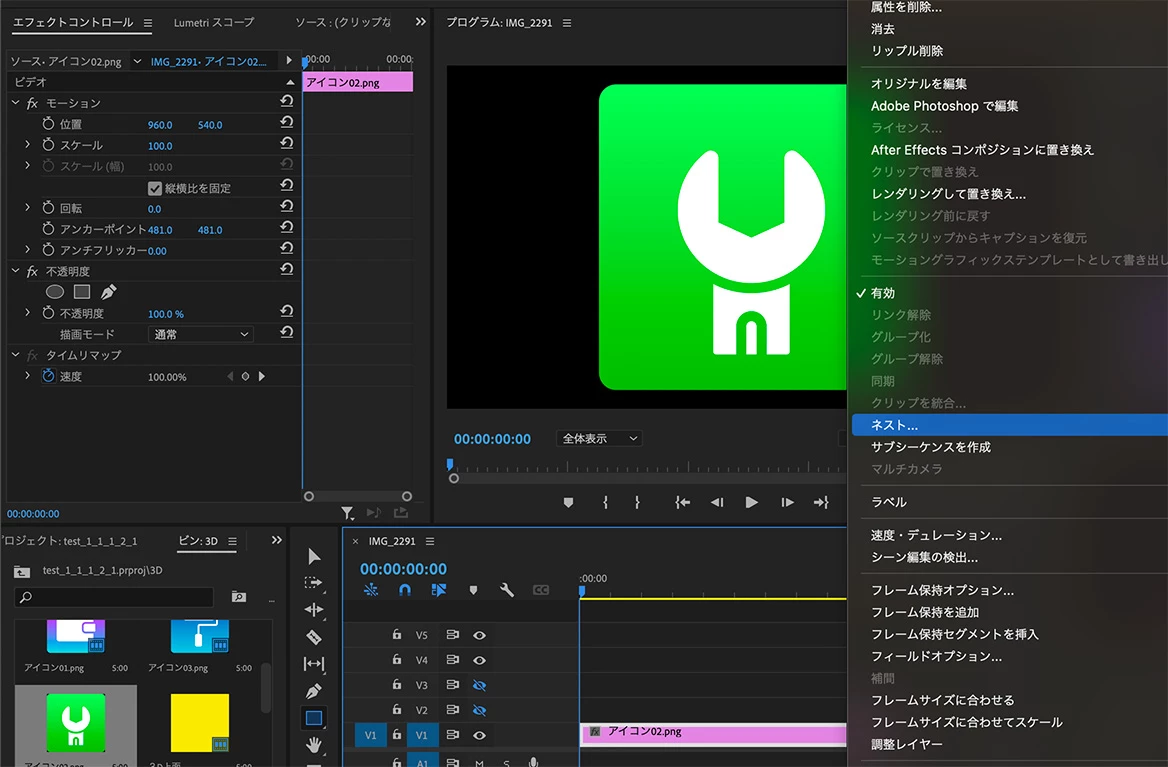Create ellipse mask under opacity
1168x767 pixels.
[55, 292]
